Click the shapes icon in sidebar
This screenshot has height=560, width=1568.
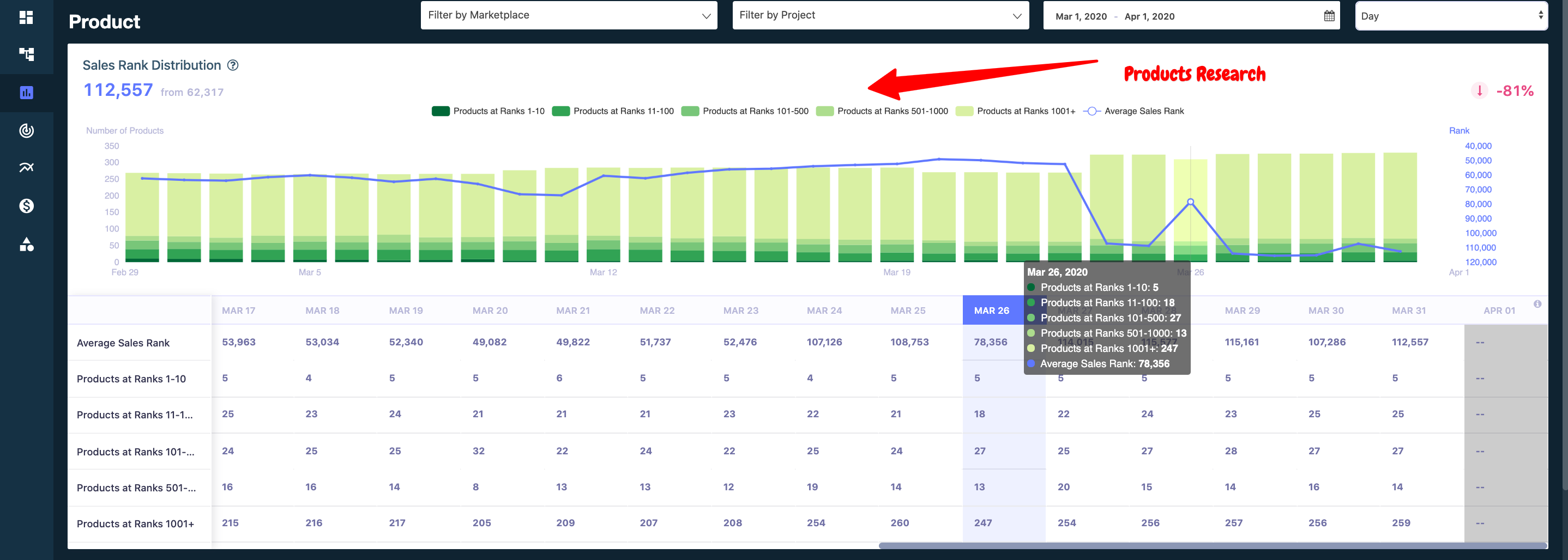coord(26,245)
